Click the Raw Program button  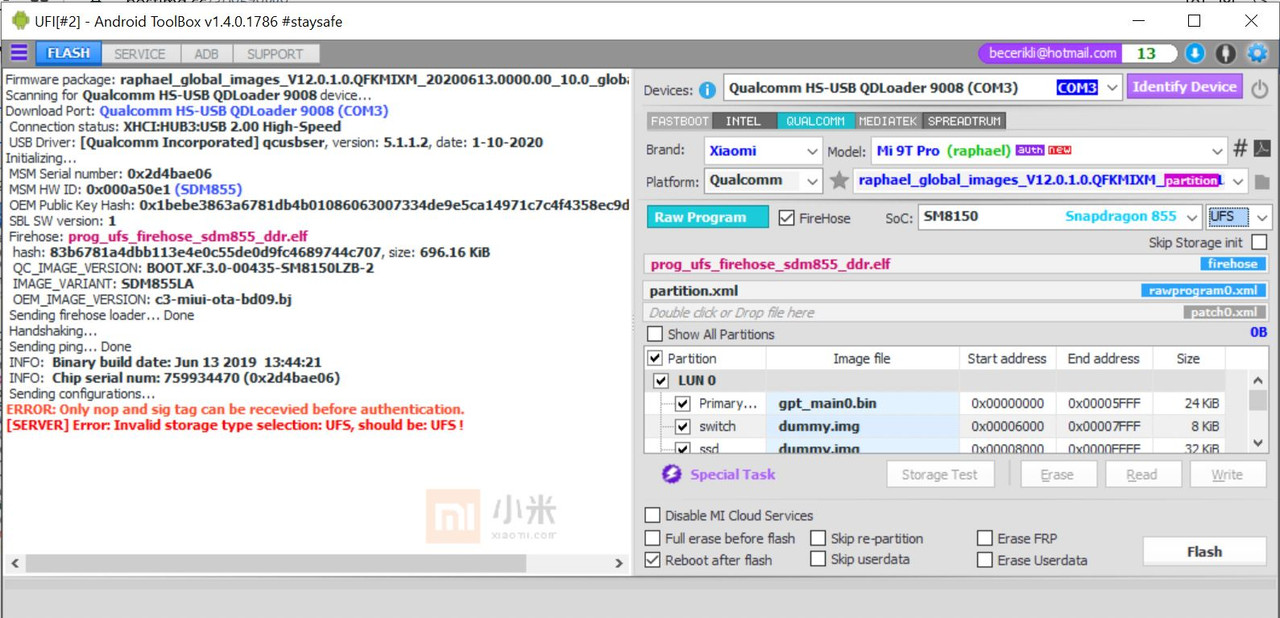click(707, 217)
